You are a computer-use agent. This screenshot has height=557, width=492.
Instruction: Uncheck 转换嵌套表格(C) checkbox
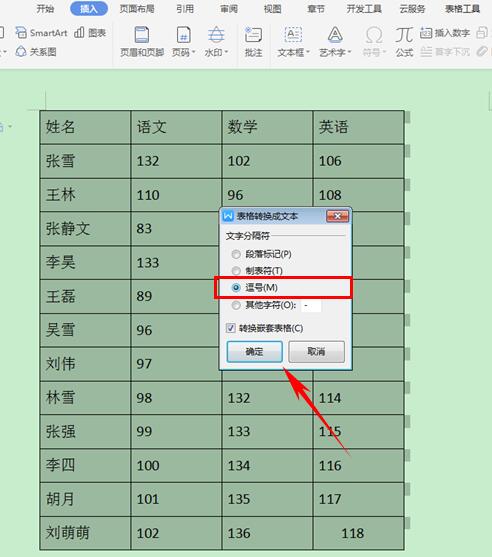[x=231, y=328]
